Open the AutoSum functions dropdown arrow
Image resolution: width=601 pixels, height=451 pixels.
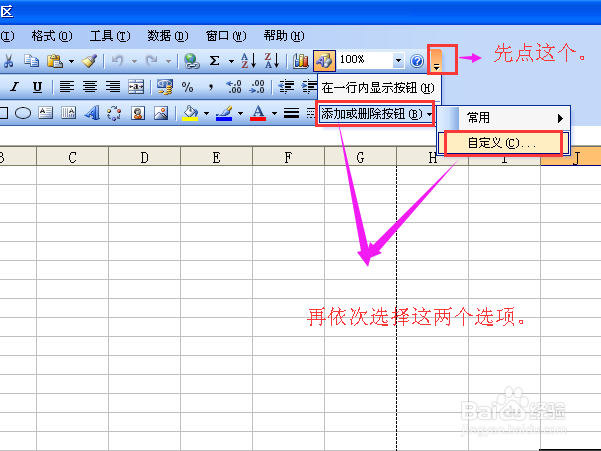coord(231,61)
